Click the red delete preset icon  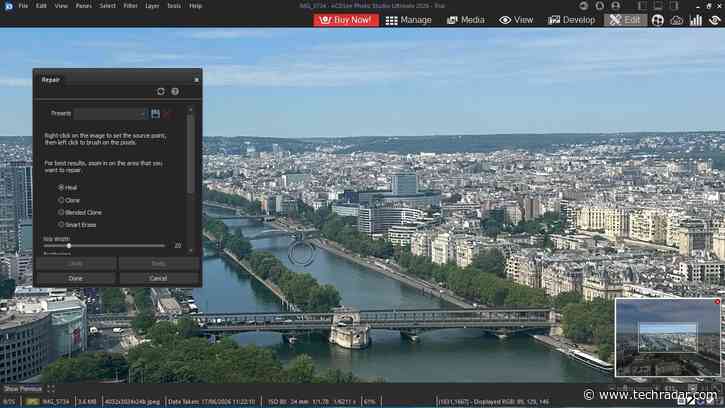169,114
